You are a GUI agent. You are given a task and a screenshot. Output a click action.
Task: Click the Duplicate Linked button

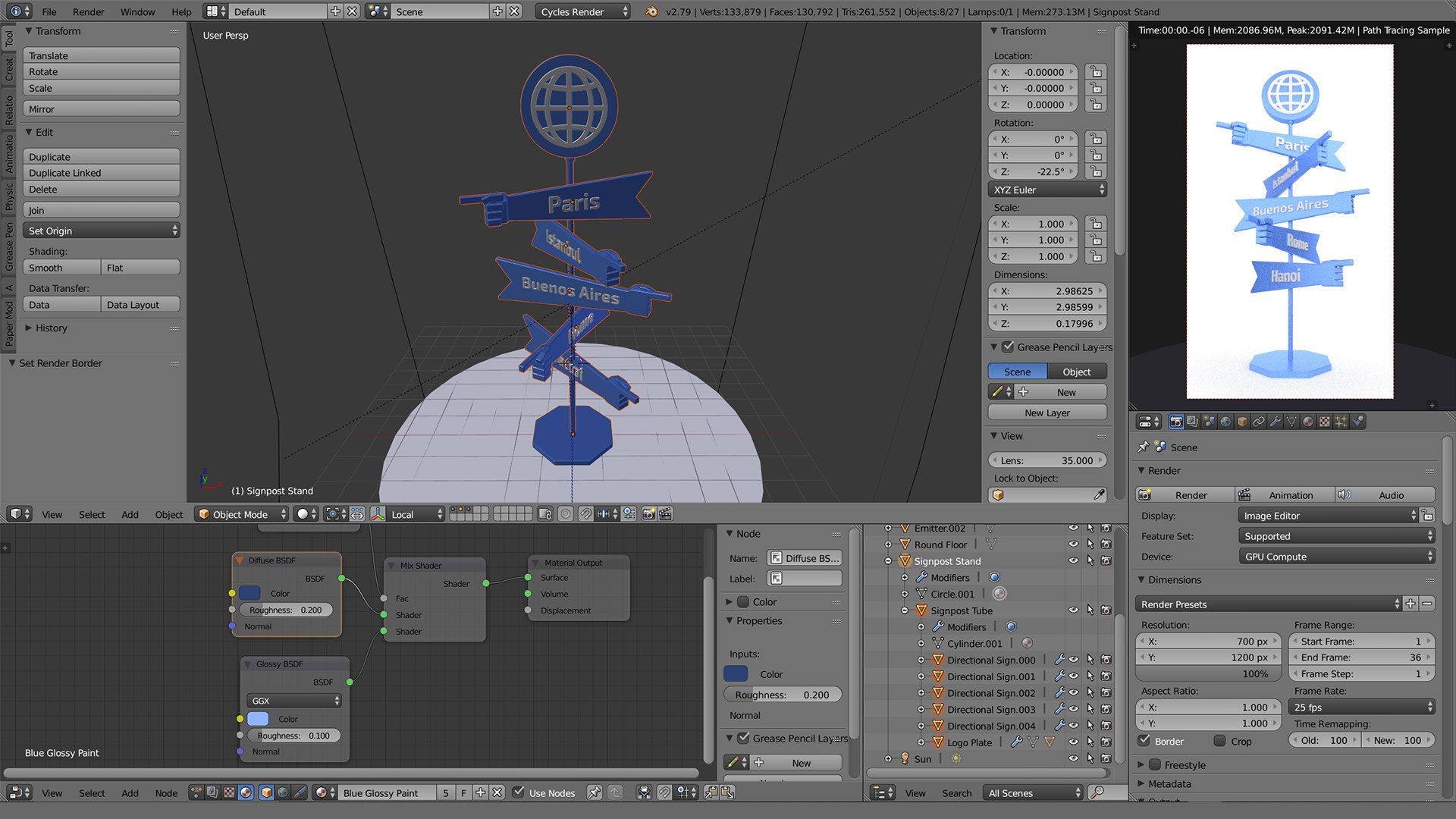click(102, 173)
